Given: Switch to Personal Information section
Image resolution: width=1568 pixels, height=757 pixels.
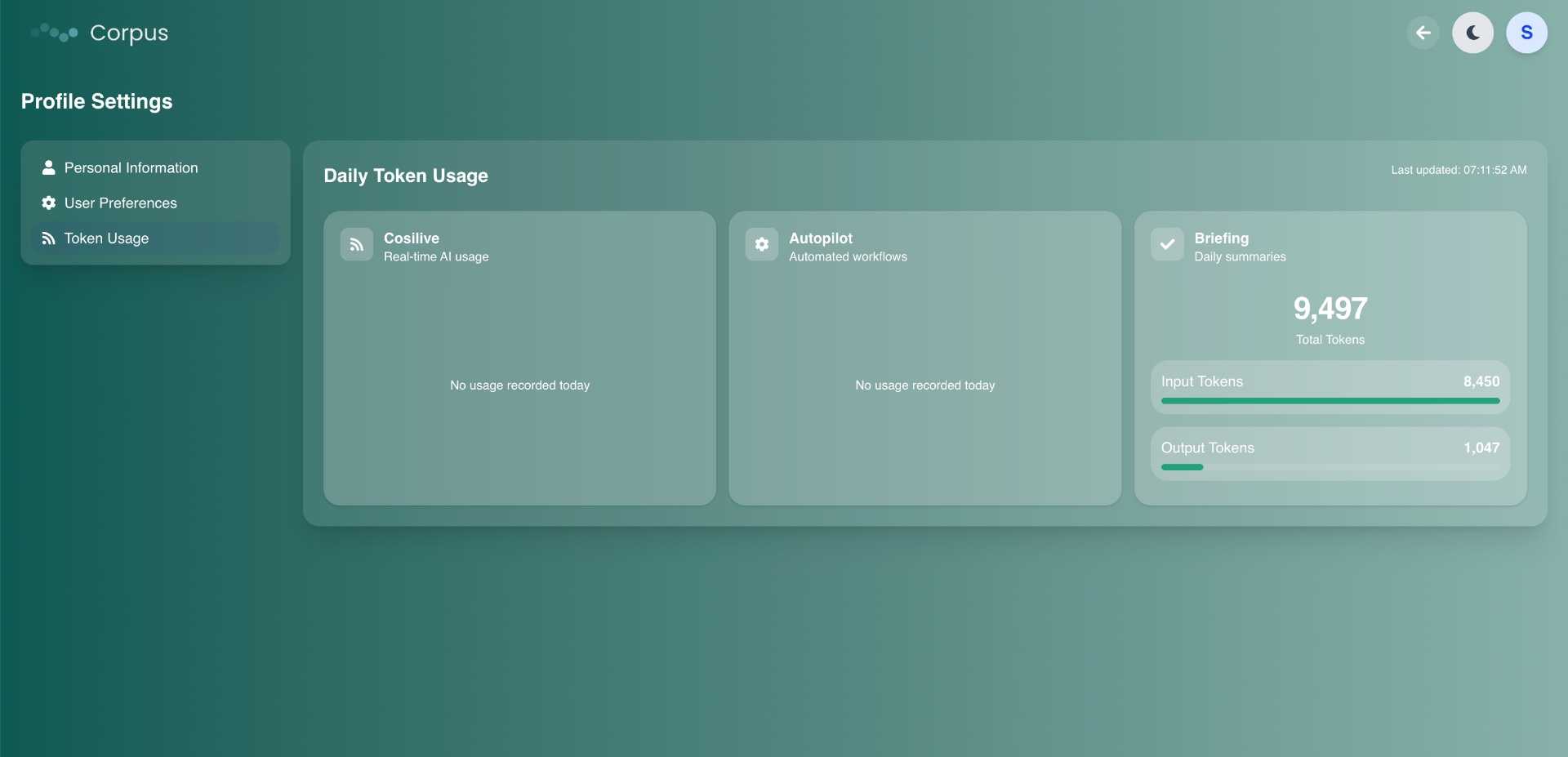Looking at the screenshot, I should [x=131, y=167].
